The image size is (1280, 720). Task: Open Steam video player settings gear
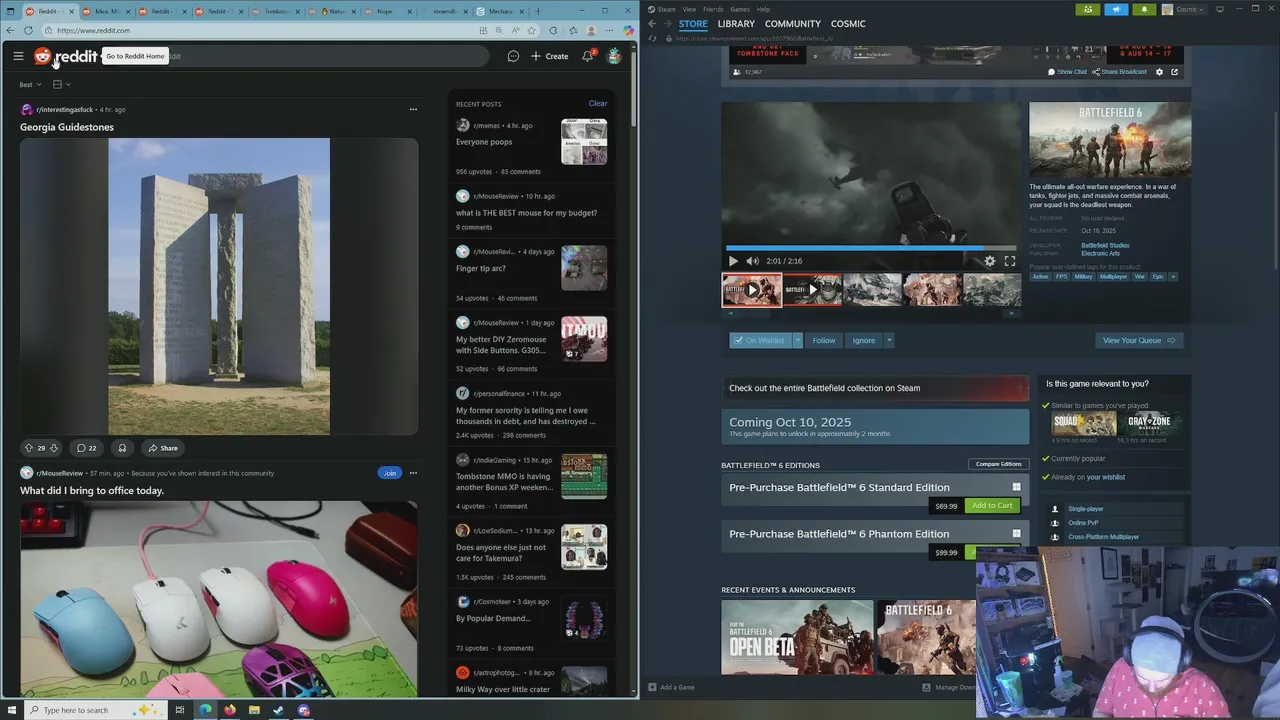point(990,261)
